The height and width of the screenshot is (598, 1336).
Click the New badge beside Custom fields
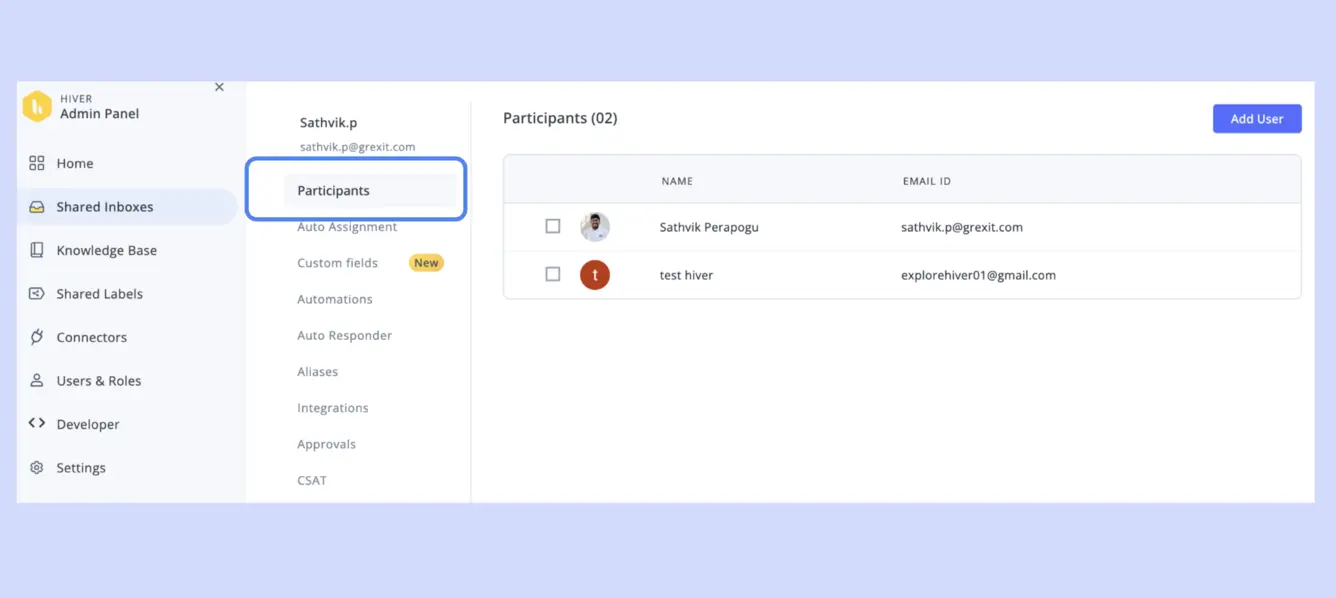[426, 263]
